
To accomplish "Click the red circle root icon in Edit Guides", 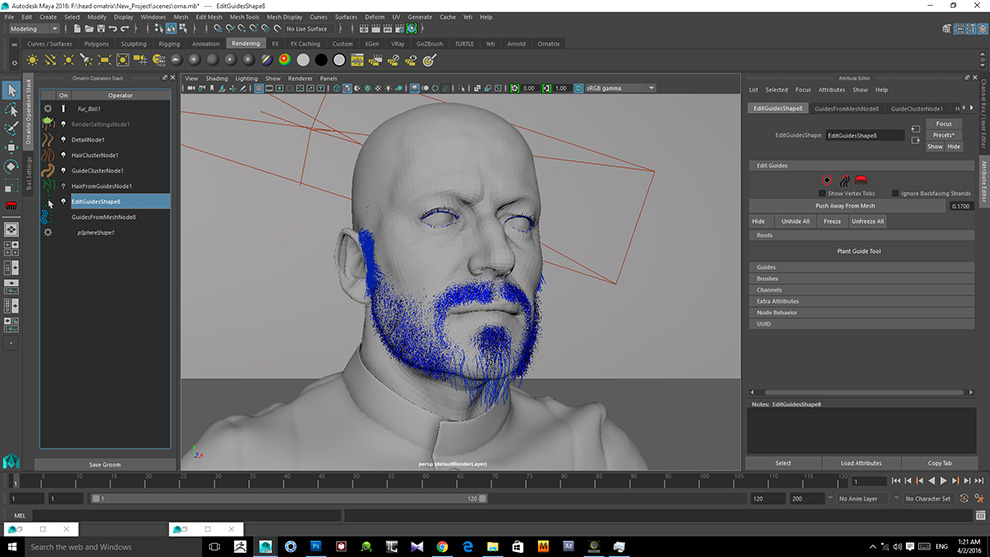I will tap(827, 180).
